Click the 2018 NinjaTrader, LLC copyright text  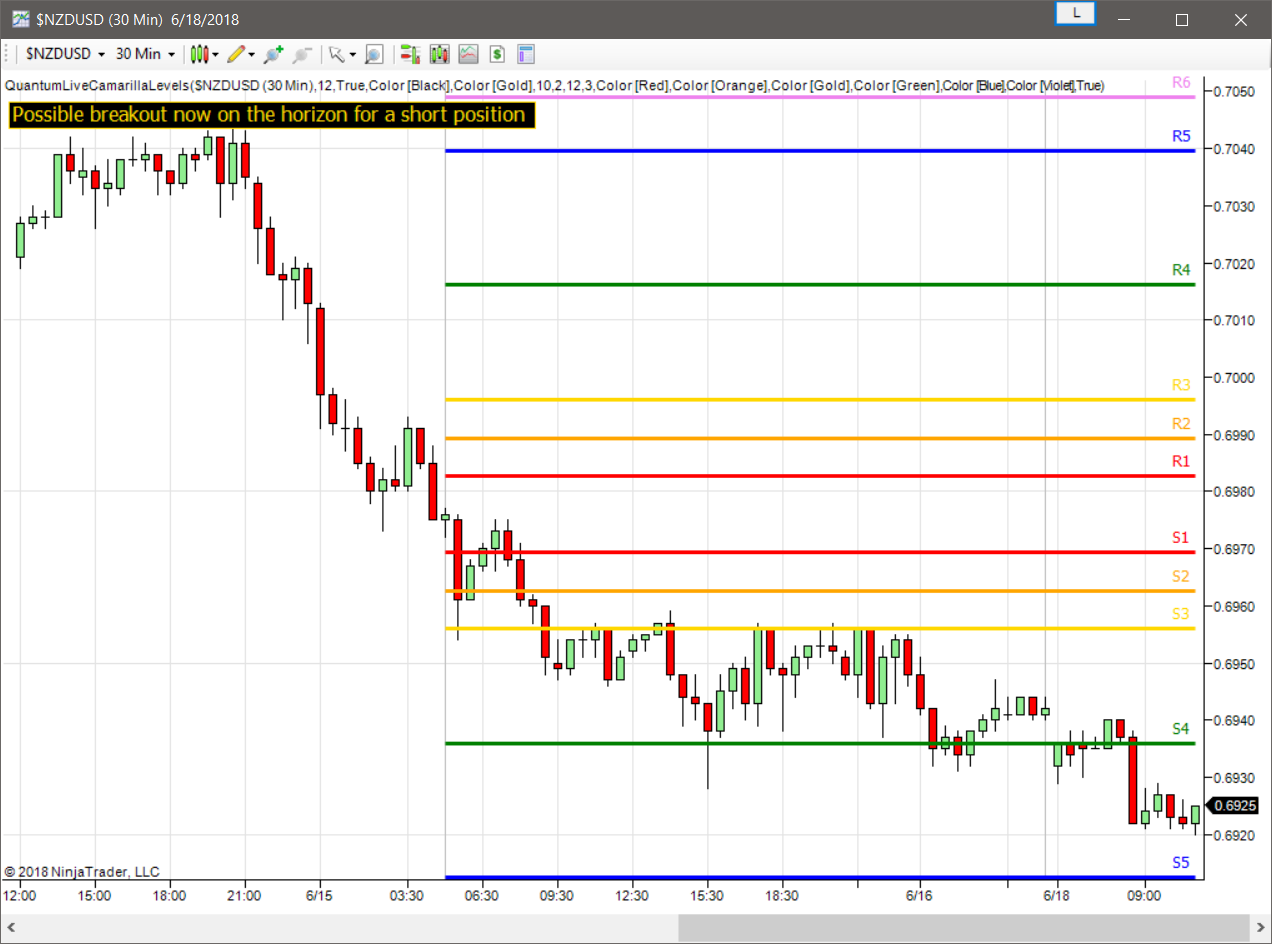point(82,872)
